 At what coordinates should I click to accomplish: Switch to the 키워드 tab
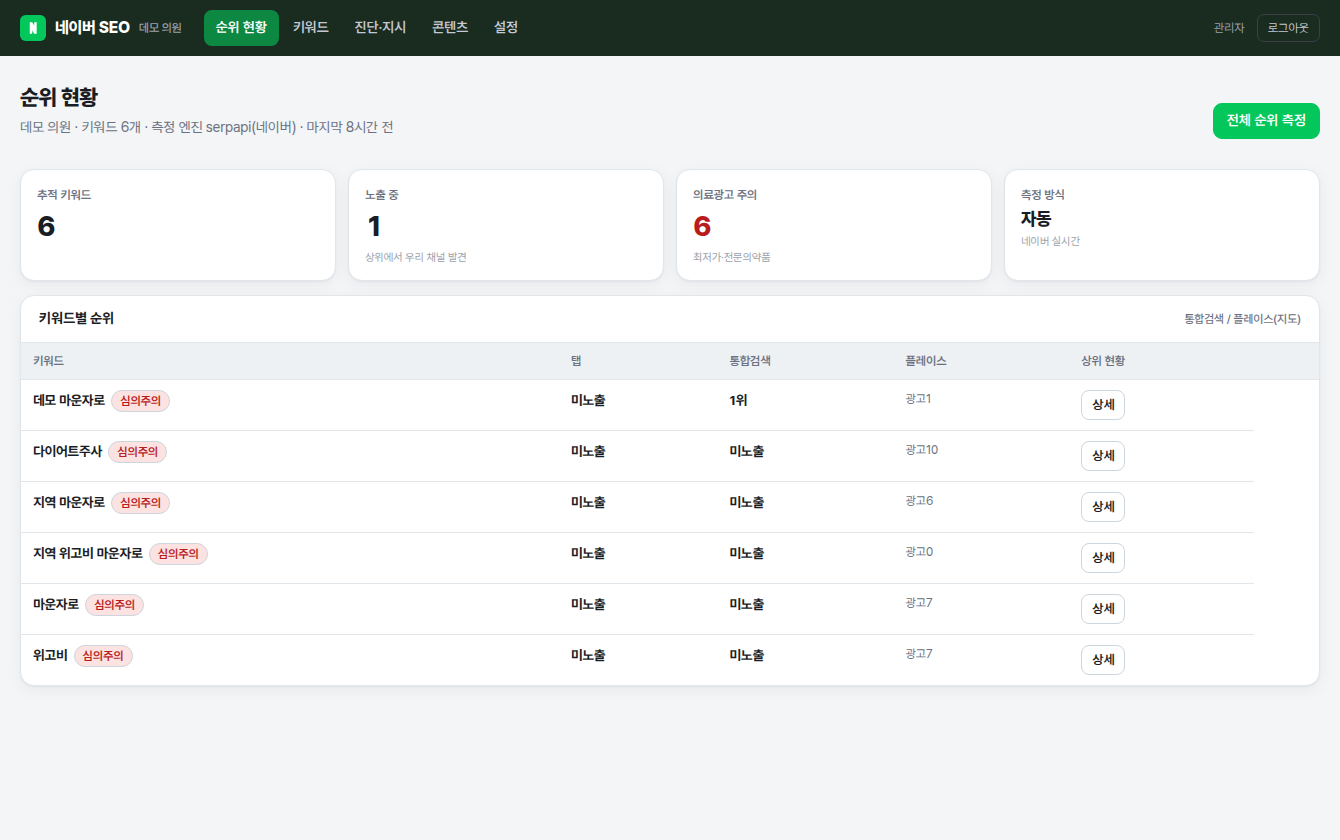point(311,28)
